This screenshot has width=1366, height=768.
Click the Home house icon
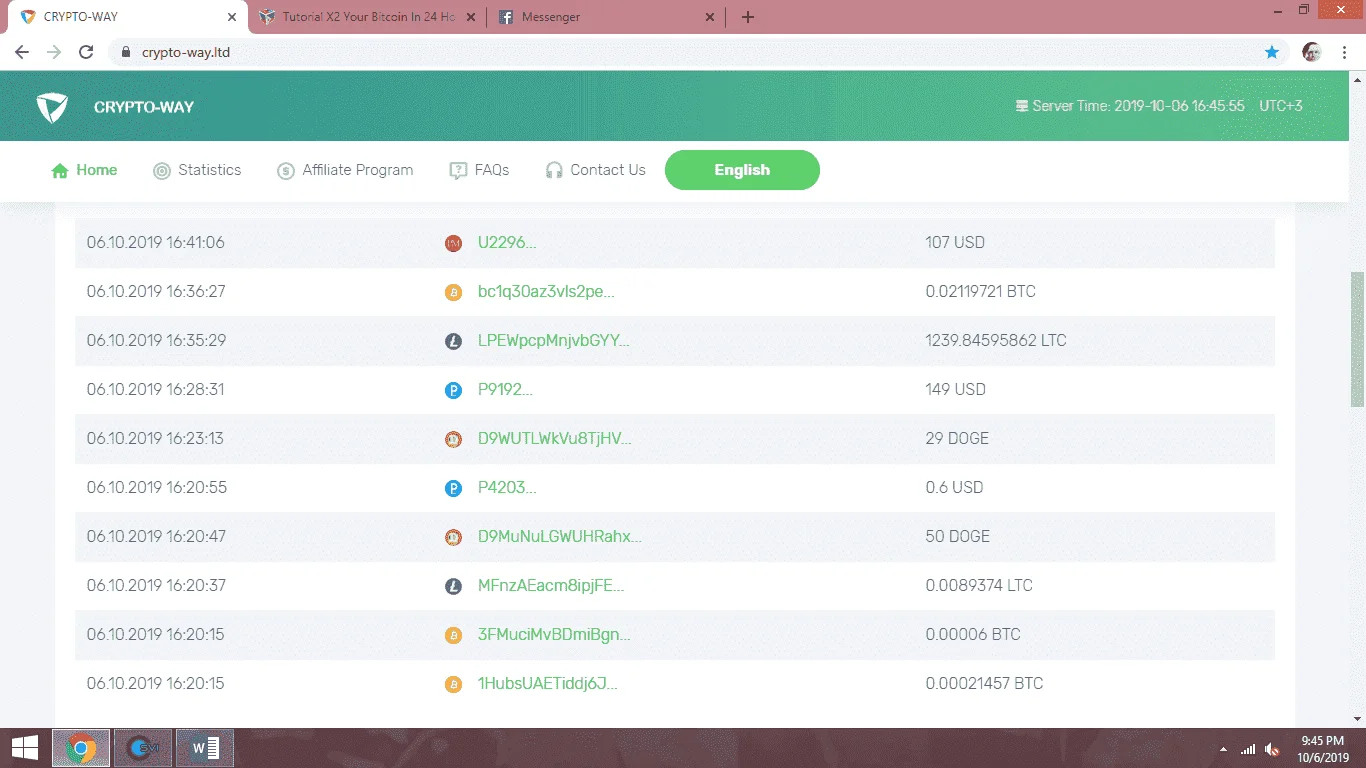(x=60, y=171)
